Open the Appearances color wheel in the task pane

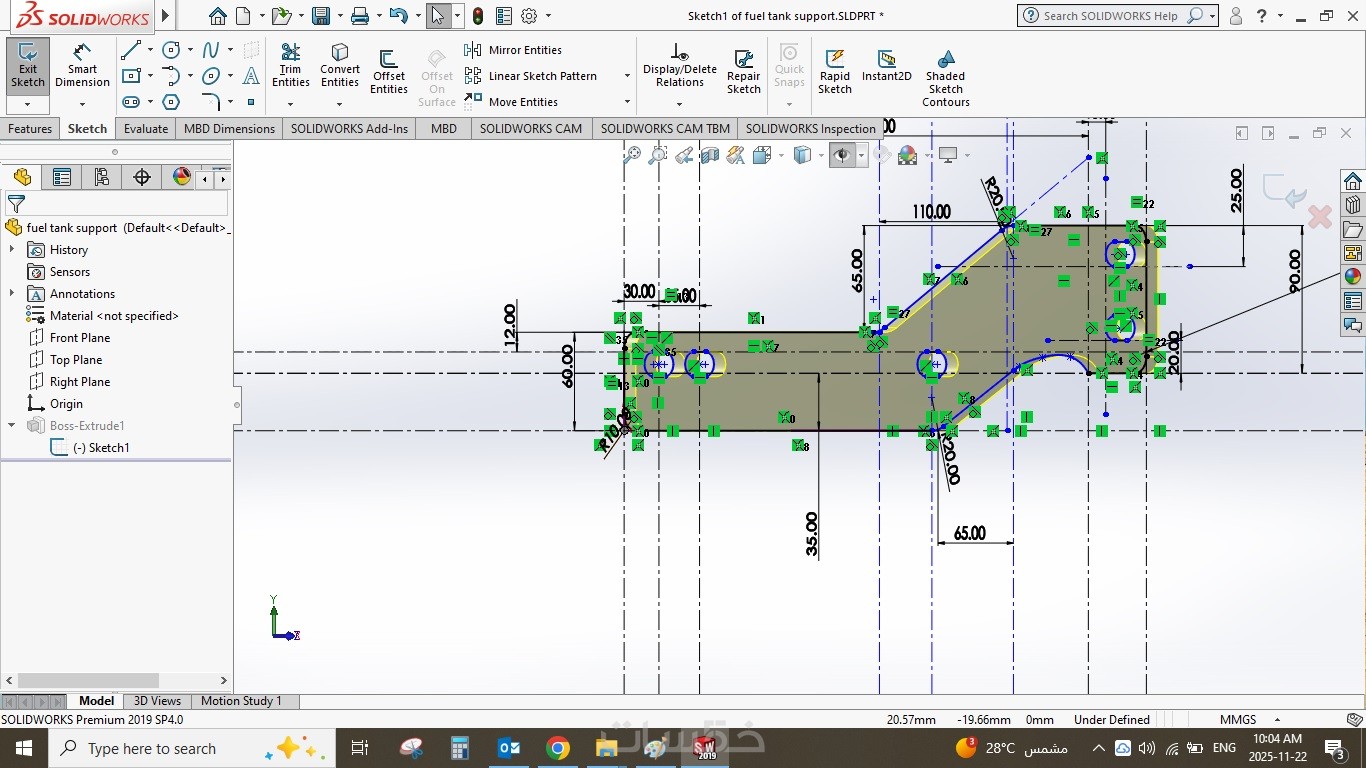pyautogui.click(x=1353, y=277)
